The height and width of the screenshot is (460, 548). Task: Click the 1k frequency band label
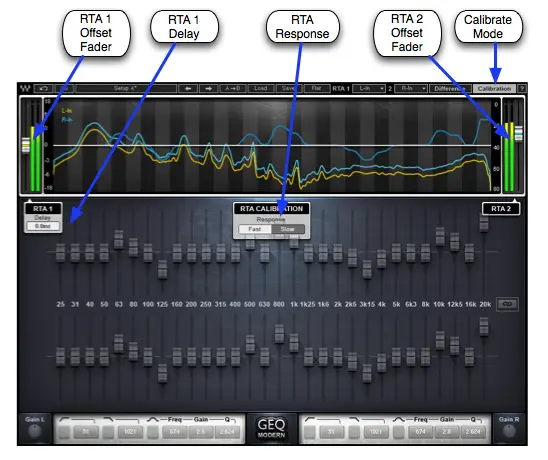294,304
